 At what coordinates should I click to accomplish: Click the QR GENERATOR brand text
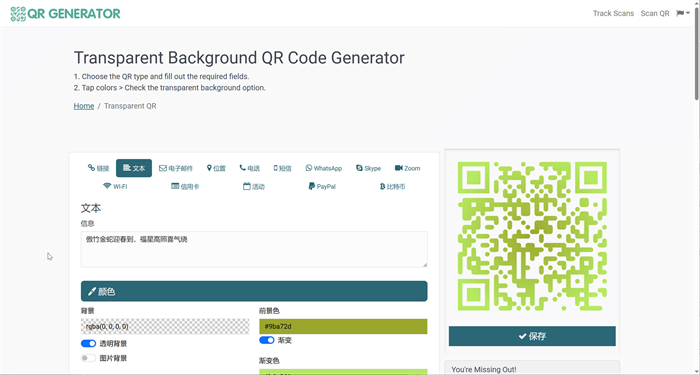74,13
